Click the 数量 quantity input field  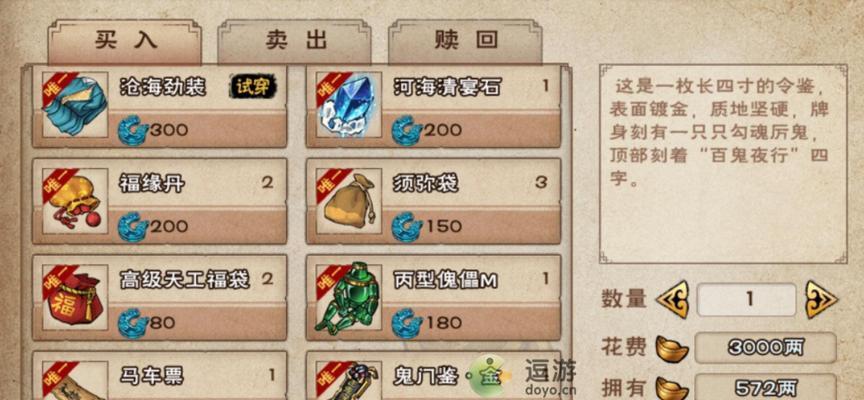click(x=747, y=299)
